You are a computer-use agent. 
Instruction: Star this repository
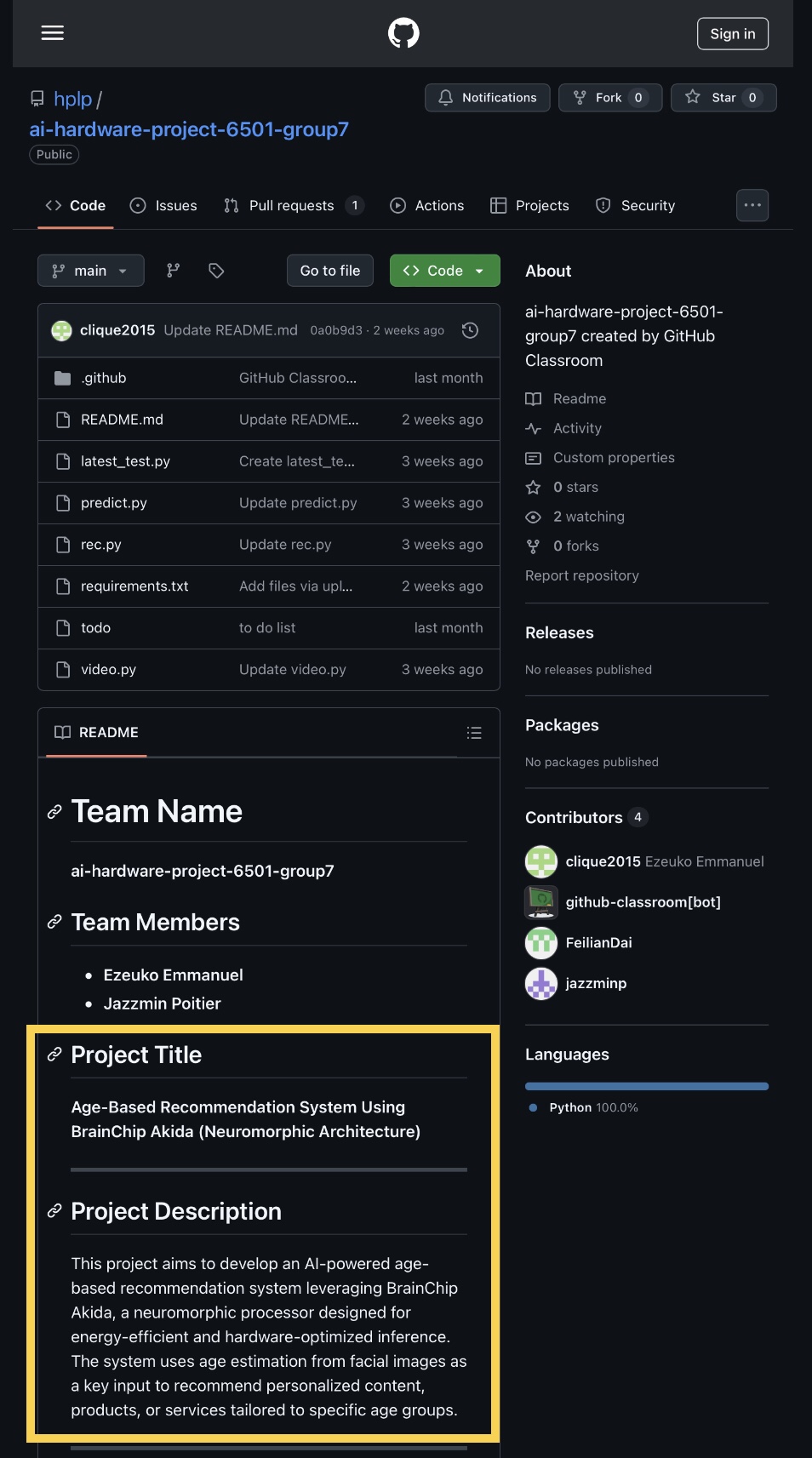(x=723, y=98)
